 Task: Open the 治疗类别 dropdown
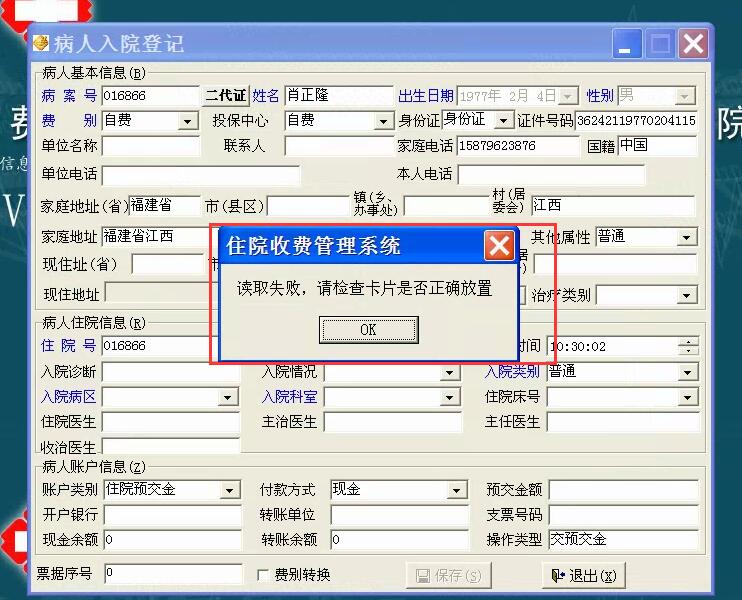pos(686,296)
